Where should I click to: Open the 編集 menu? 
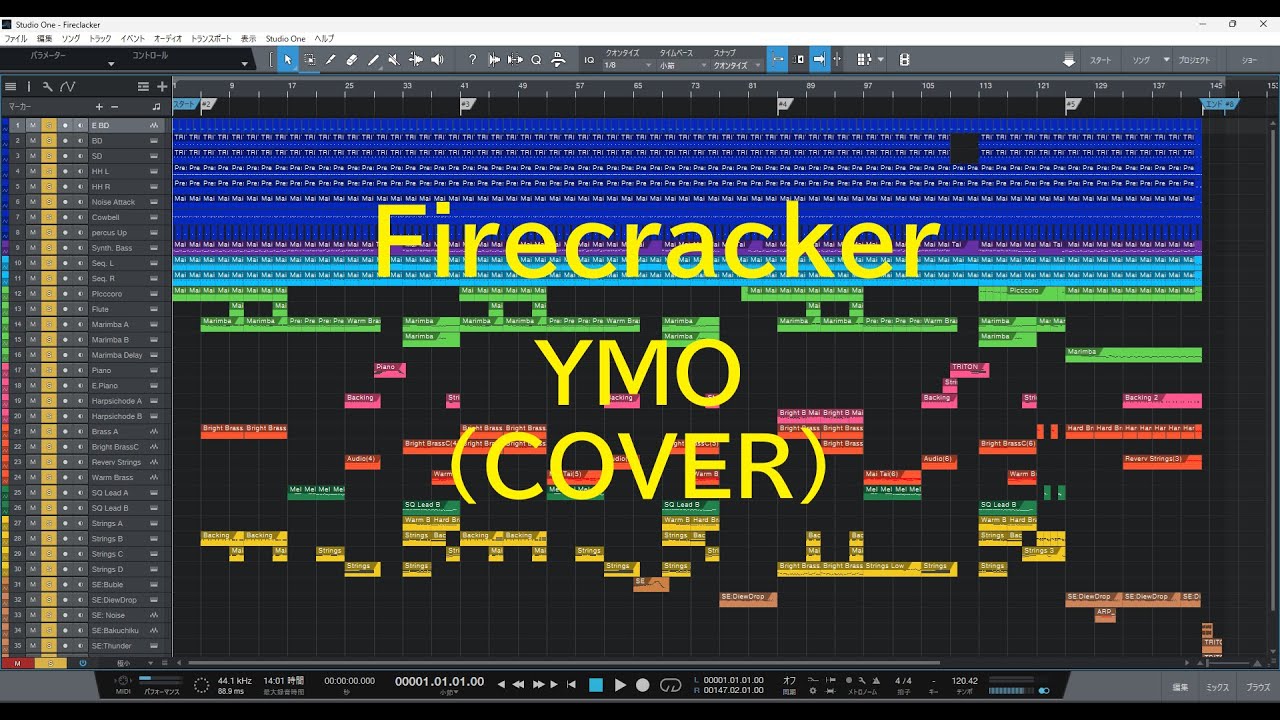(44, 38)
